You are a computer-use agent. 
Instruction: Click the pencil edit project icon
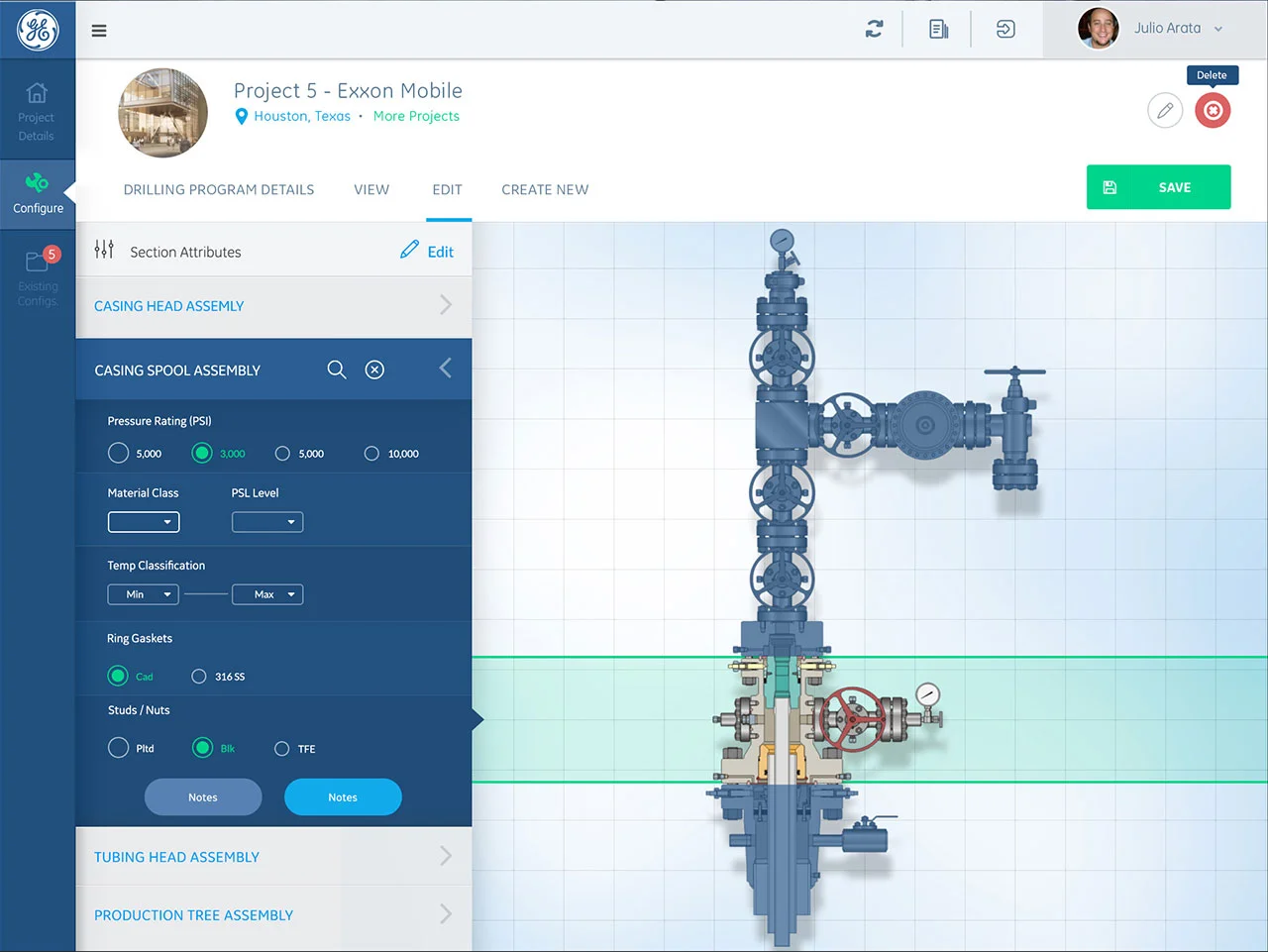1165,110
